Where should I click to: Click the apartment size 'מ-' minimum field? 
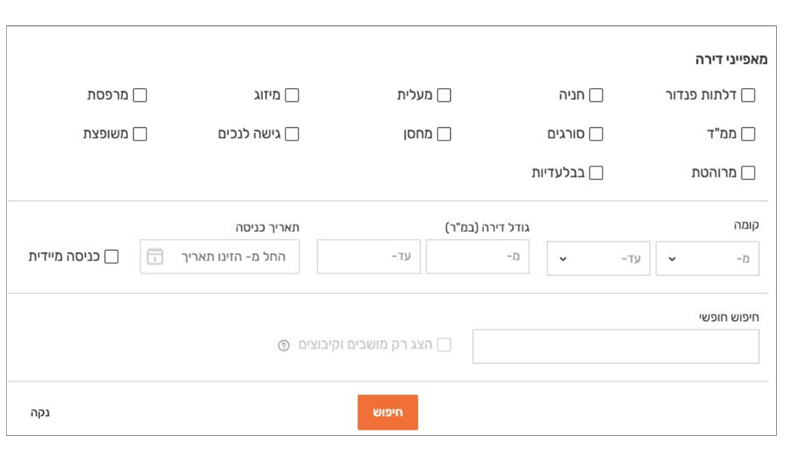point(478,257)
